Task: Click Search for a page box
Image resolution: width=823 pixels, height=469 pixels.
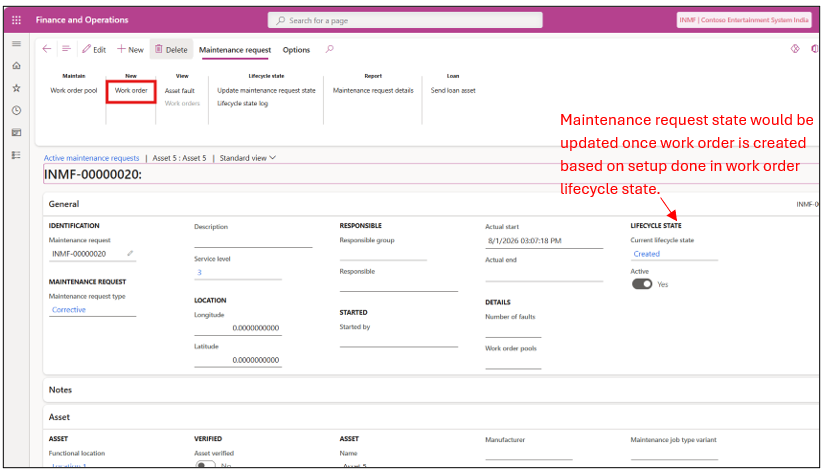Action: [405, 20]
